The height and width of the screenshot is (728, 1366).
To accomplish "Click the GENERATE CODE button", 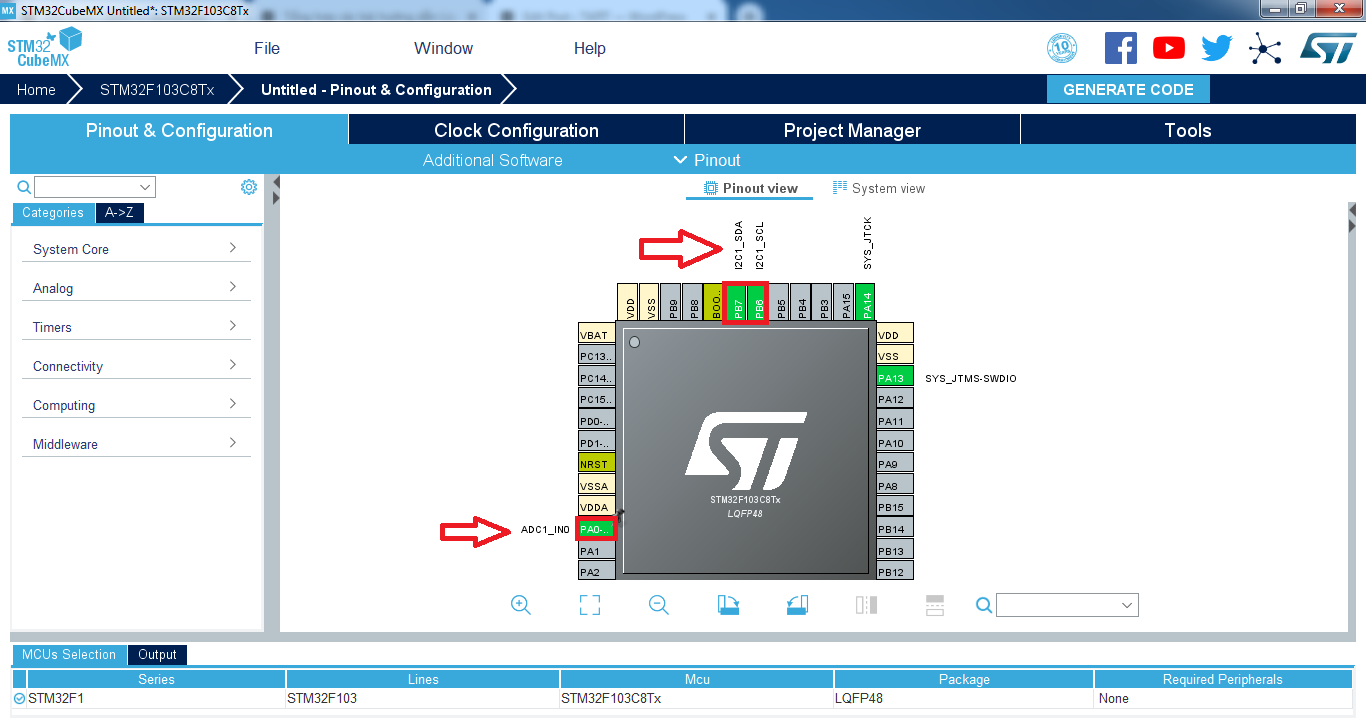I will 1128,89.
